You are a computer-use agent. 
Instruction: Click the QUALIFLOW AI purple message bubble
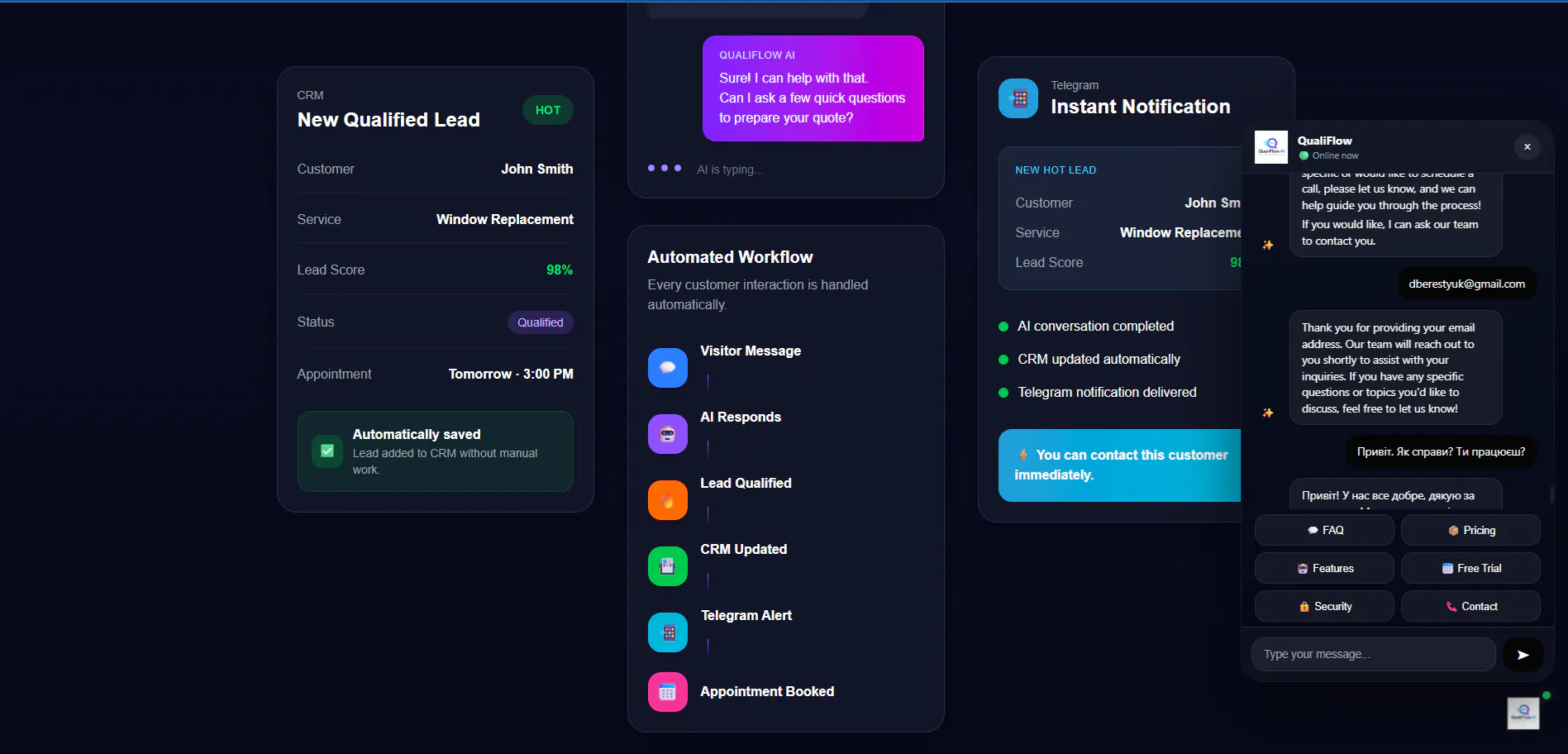click(813, 88)
